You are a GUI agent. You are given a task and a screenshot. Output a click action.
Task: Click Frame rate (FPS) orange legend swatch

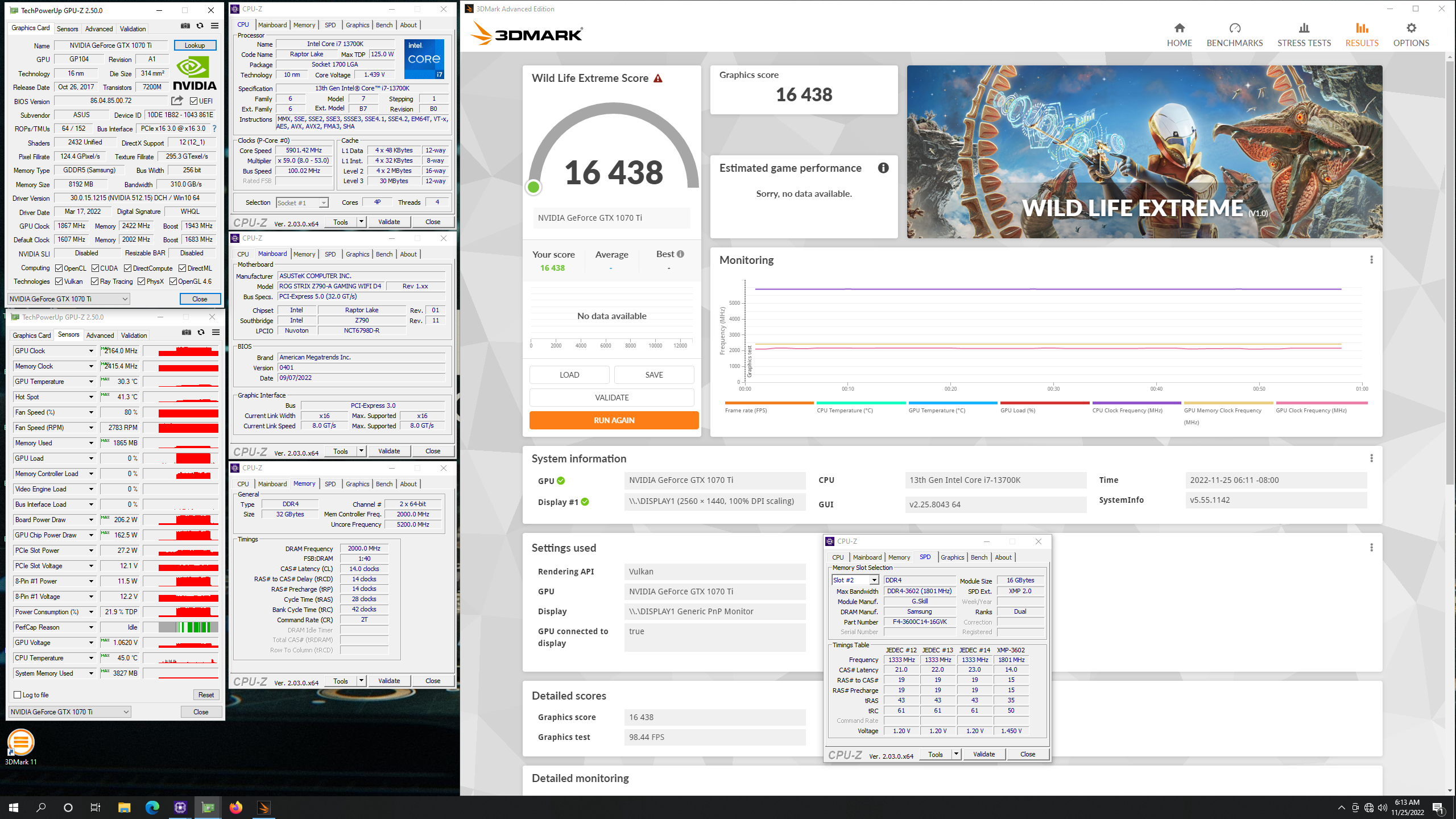(x=769, y=403)
